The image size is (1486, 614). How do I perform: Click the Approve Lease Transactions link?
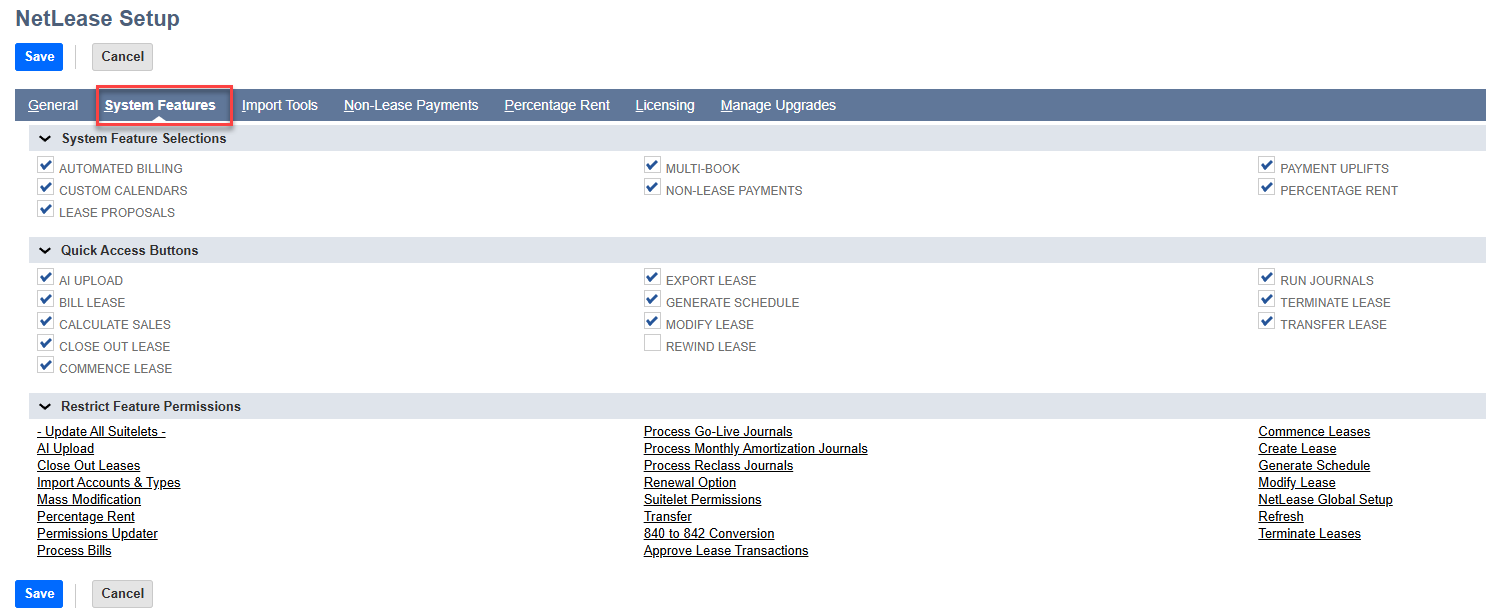pyautogui.click(x=726, y=551)
